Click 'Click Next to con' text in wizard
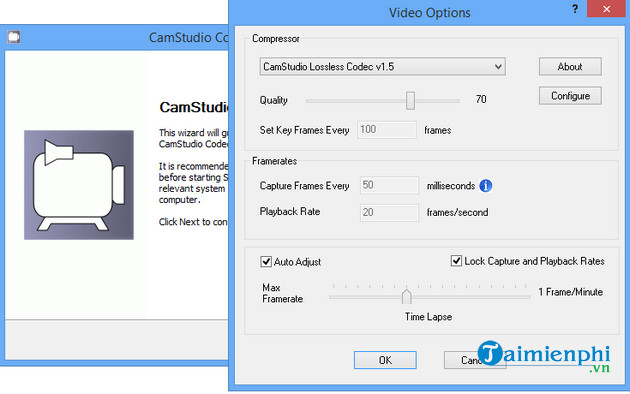The width and height of the screenshot is (630, 394). click(x=193, y=222)
